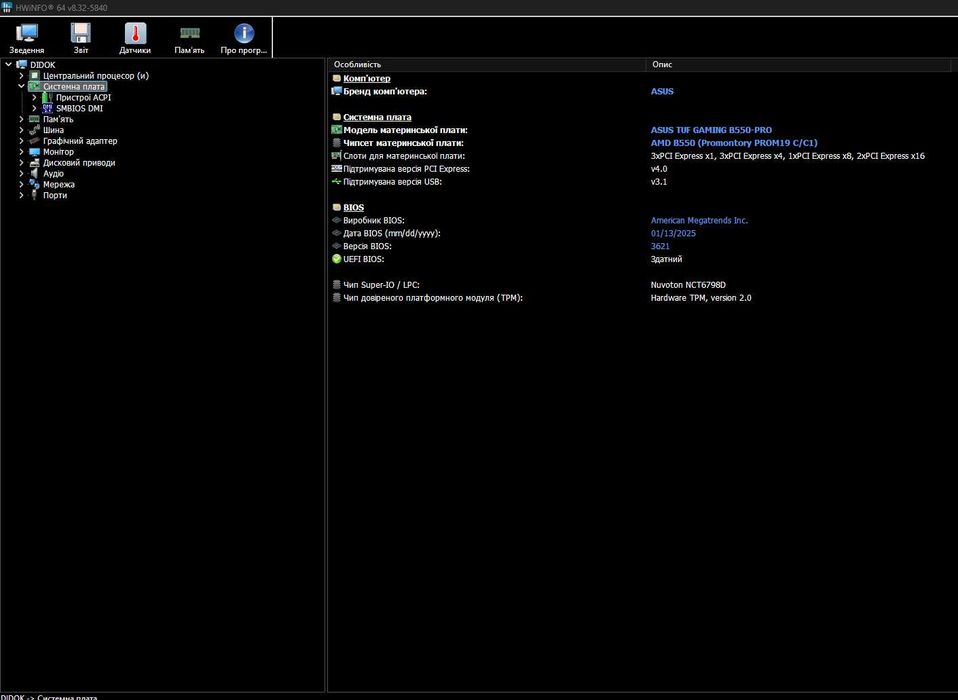Select the Графічний адаптер tree item
Image resolution: width=958 pixels, height=700 pixels.
click(80, 141)
